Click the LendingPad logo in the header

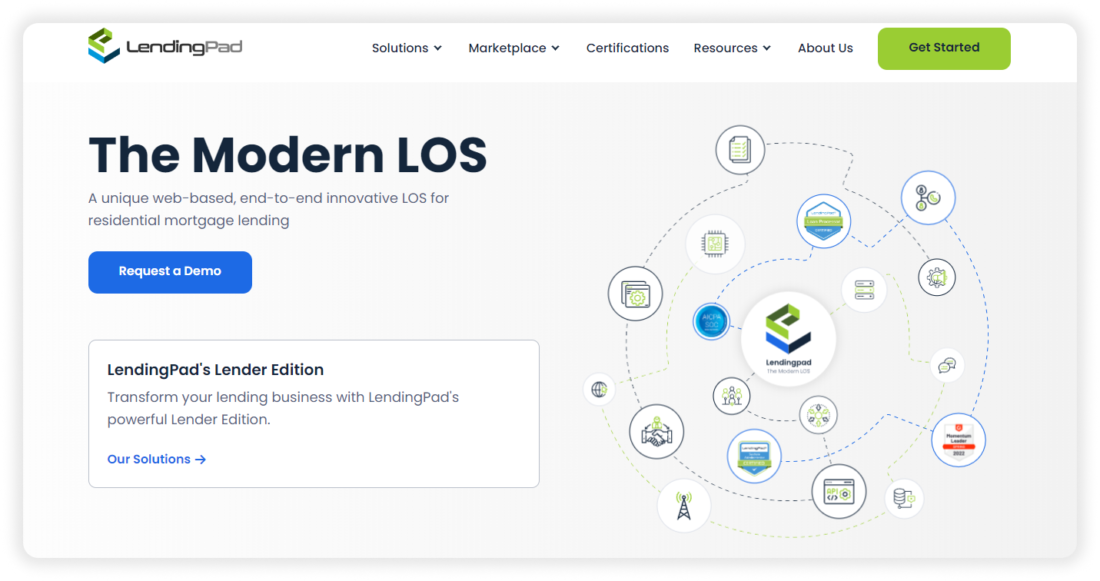point(164,45)
